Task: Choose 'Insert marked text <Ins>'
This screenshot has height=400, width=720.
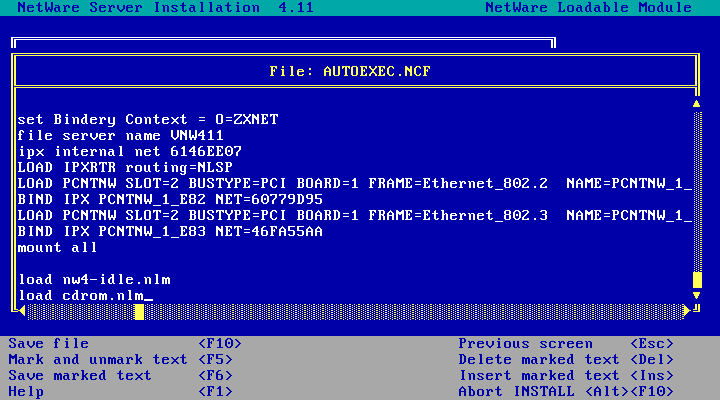Action: tap(566, 376)
